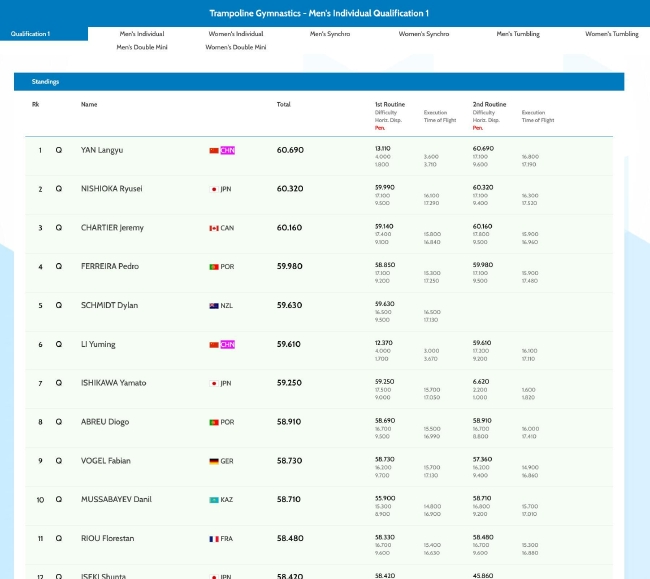This screenshot has height=579, width=650.
Task: Click 1st routine score 55.900
Action: point(385,498)
